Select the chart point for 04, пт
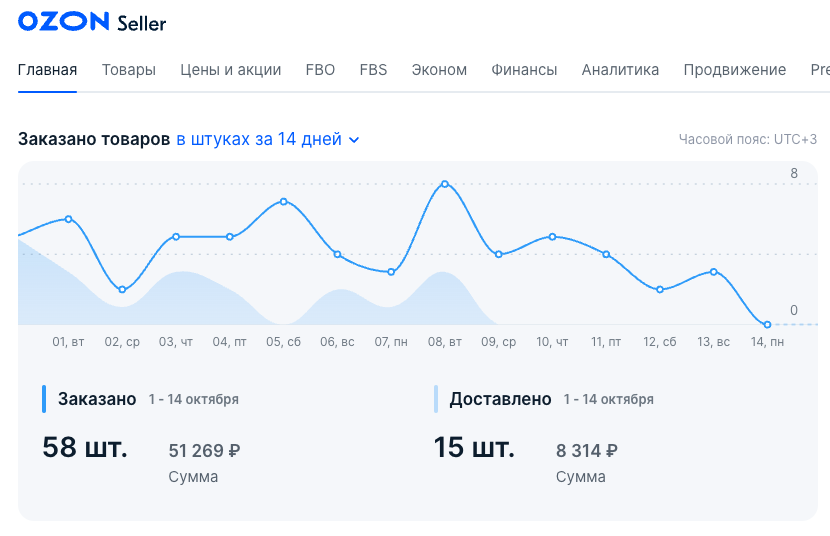Screen dimensions: 830x536 [230, 237]
